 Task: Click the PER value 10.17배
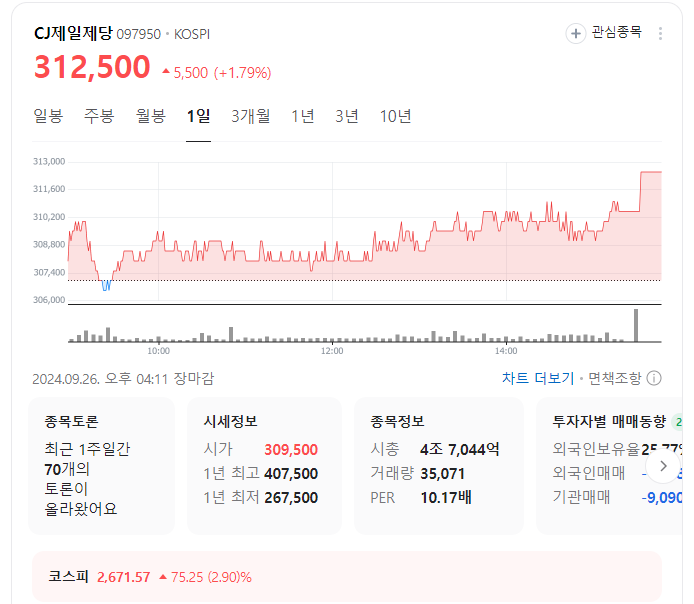[446, 497]
